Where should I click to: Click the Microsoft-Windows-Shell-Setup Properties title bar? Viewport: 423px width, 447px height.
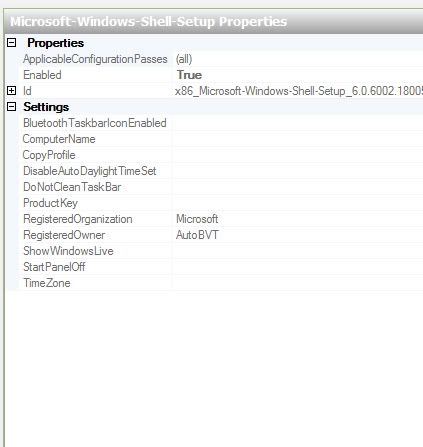[214, 21]
